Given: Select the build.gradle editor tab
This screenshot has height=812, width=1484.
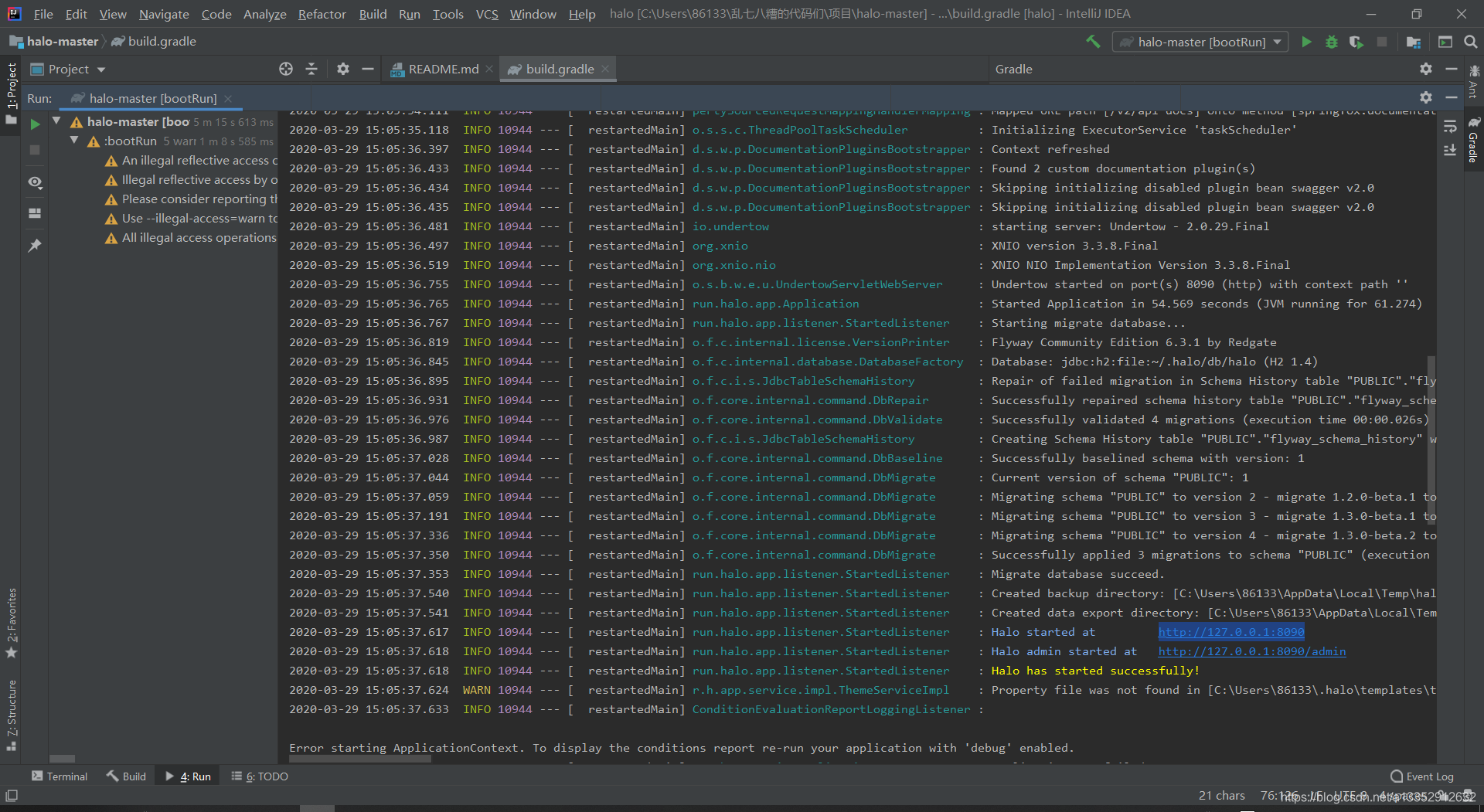Looking at the screenshot, I should click(559, 69).
